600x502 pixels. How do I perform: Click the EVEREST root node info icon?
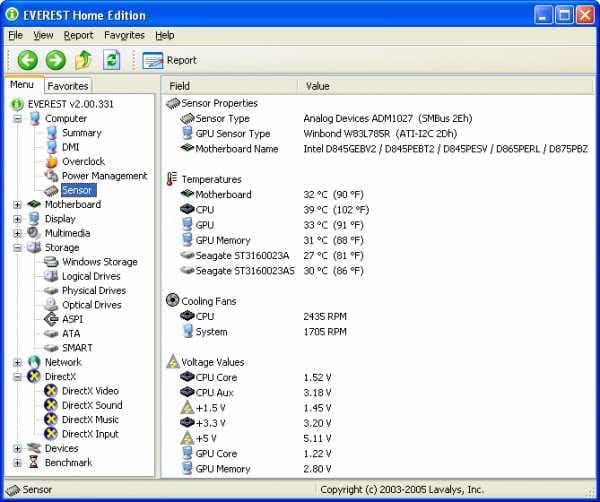pos(17,104)
